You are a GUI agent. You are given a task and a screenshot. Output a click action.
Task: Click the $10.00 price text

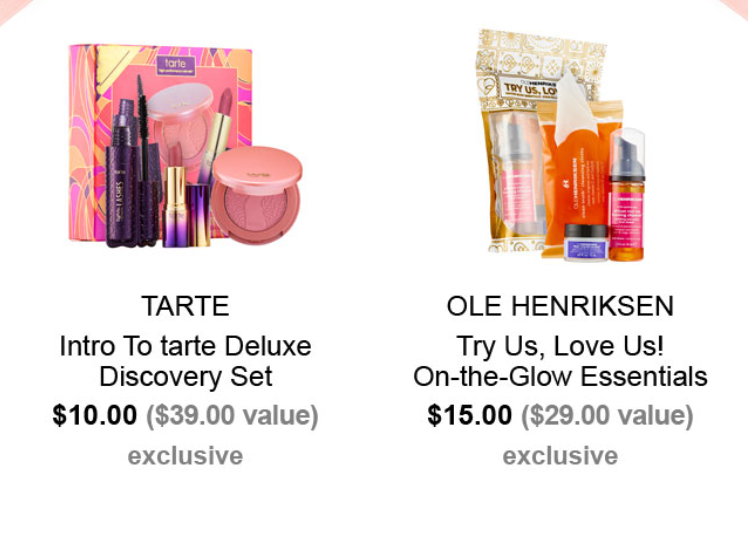pos(94,415)
